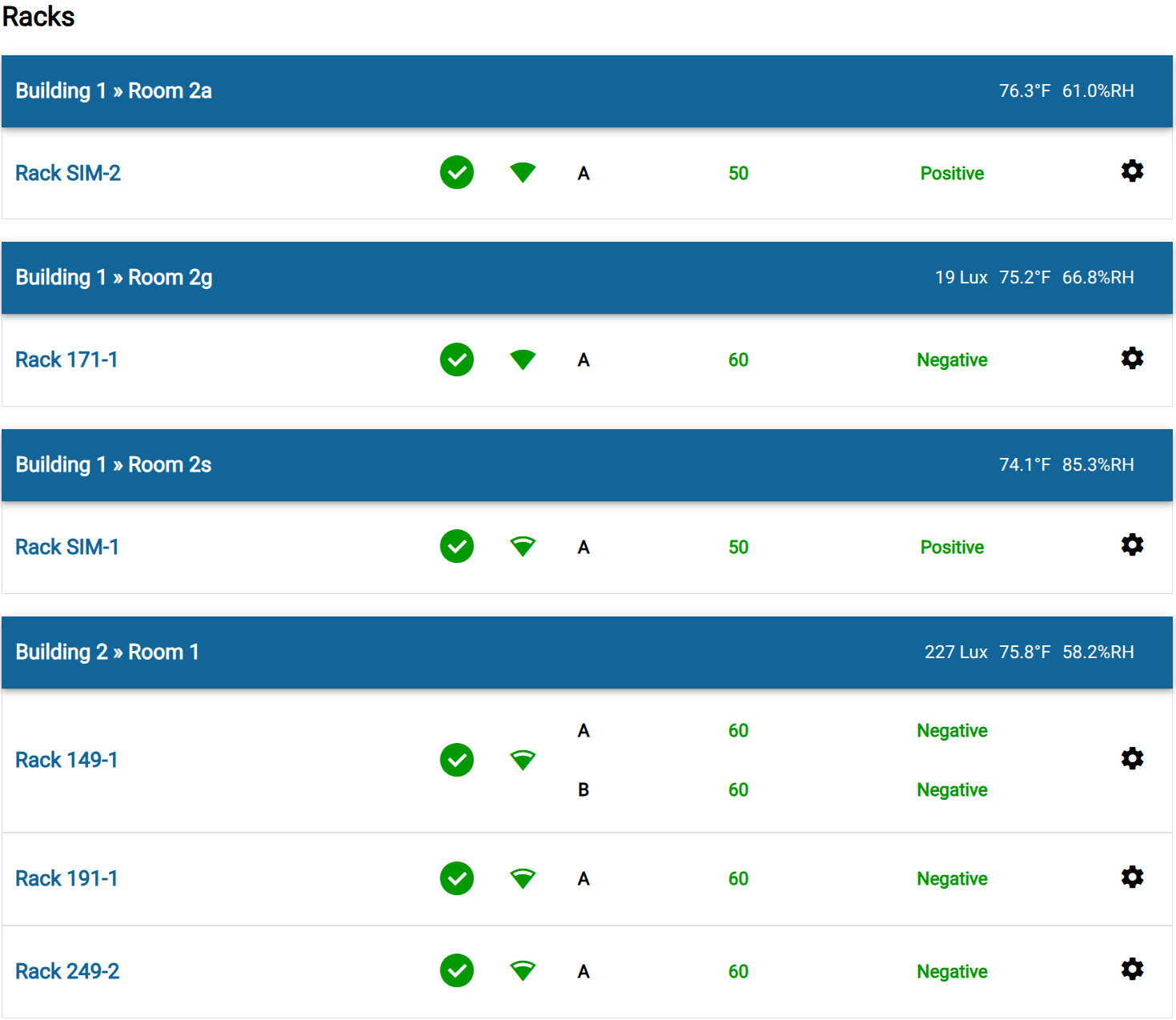Click Positive status for Rack SIM-1
This screenshot has height=1020, width=1176.
click(952, 547)
